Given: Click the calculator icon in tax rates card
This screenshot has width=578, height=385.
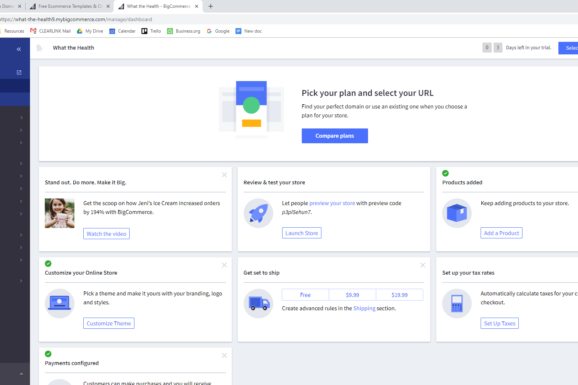Looking at the screenshot, I should coord(457,303).
